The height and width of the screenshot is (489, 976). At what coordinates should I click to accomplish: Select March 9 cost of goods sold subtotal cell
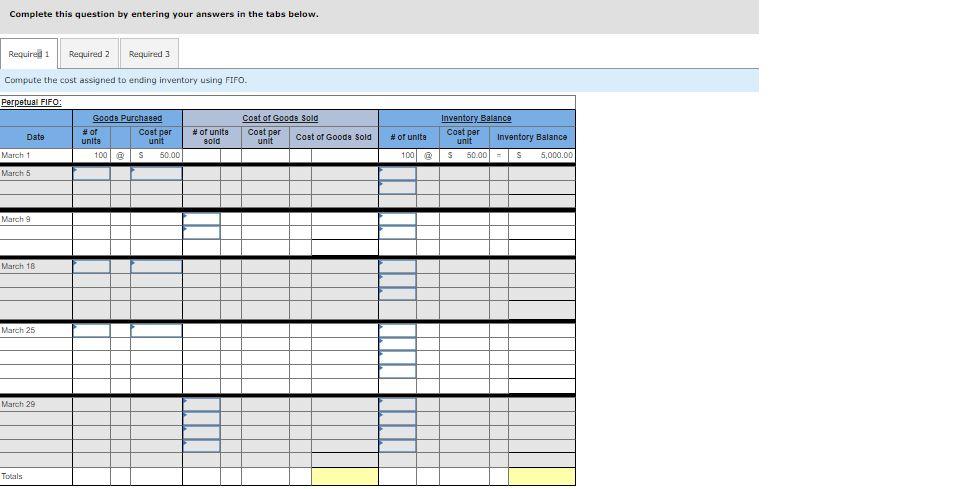point(345,248)
